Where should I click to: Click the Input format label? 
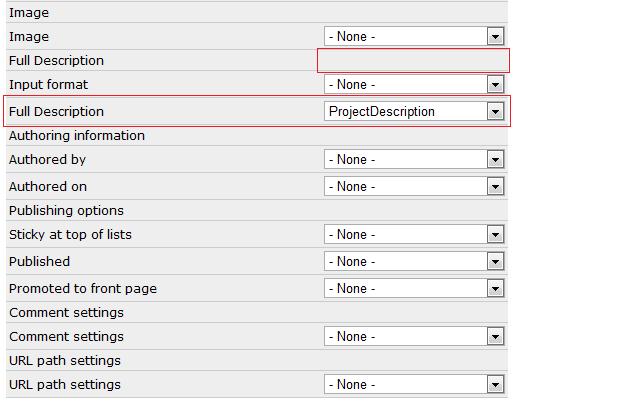point(48,85)
